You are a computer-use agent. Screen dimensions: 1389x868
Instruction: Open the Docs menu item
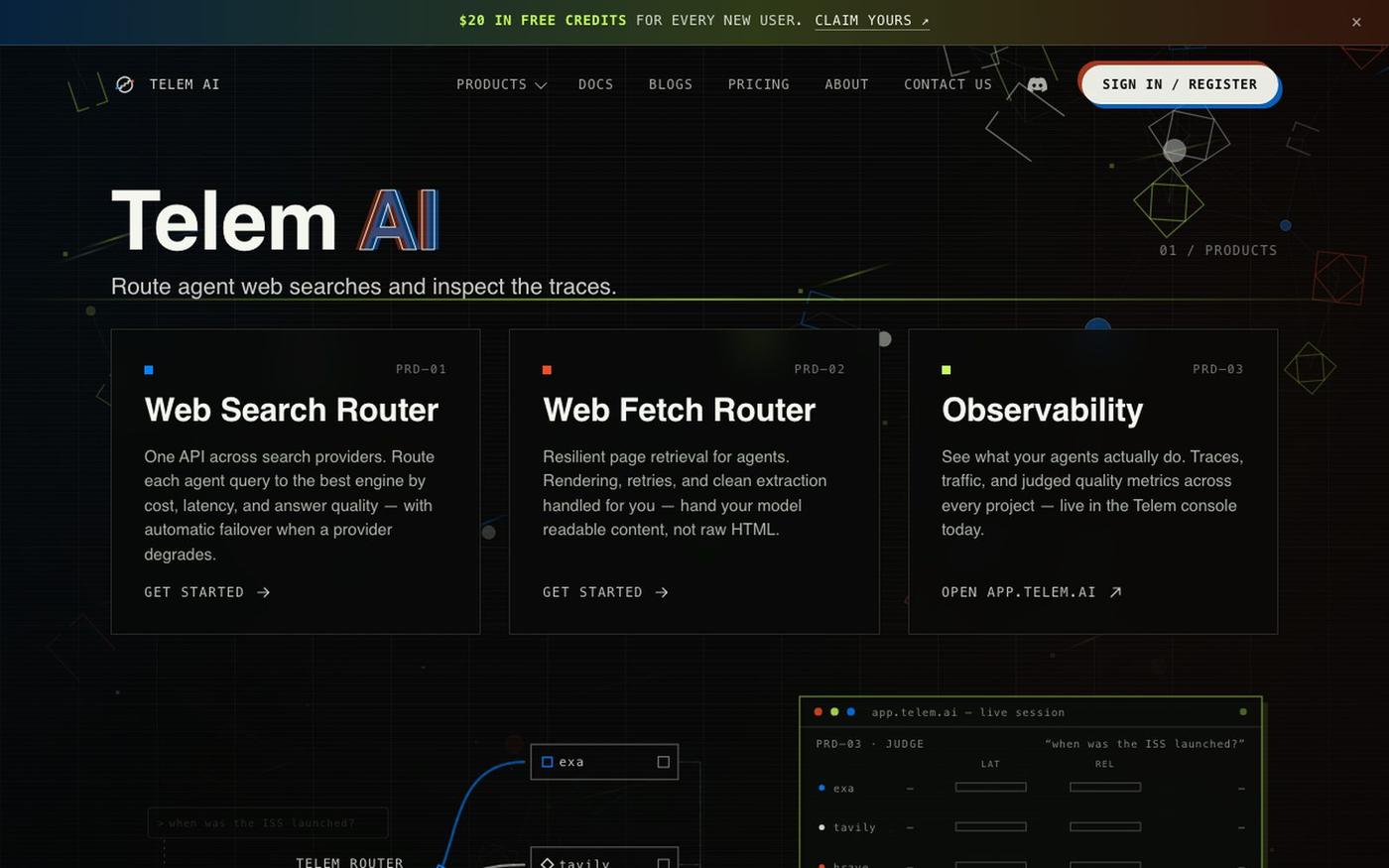click(595, 84)
